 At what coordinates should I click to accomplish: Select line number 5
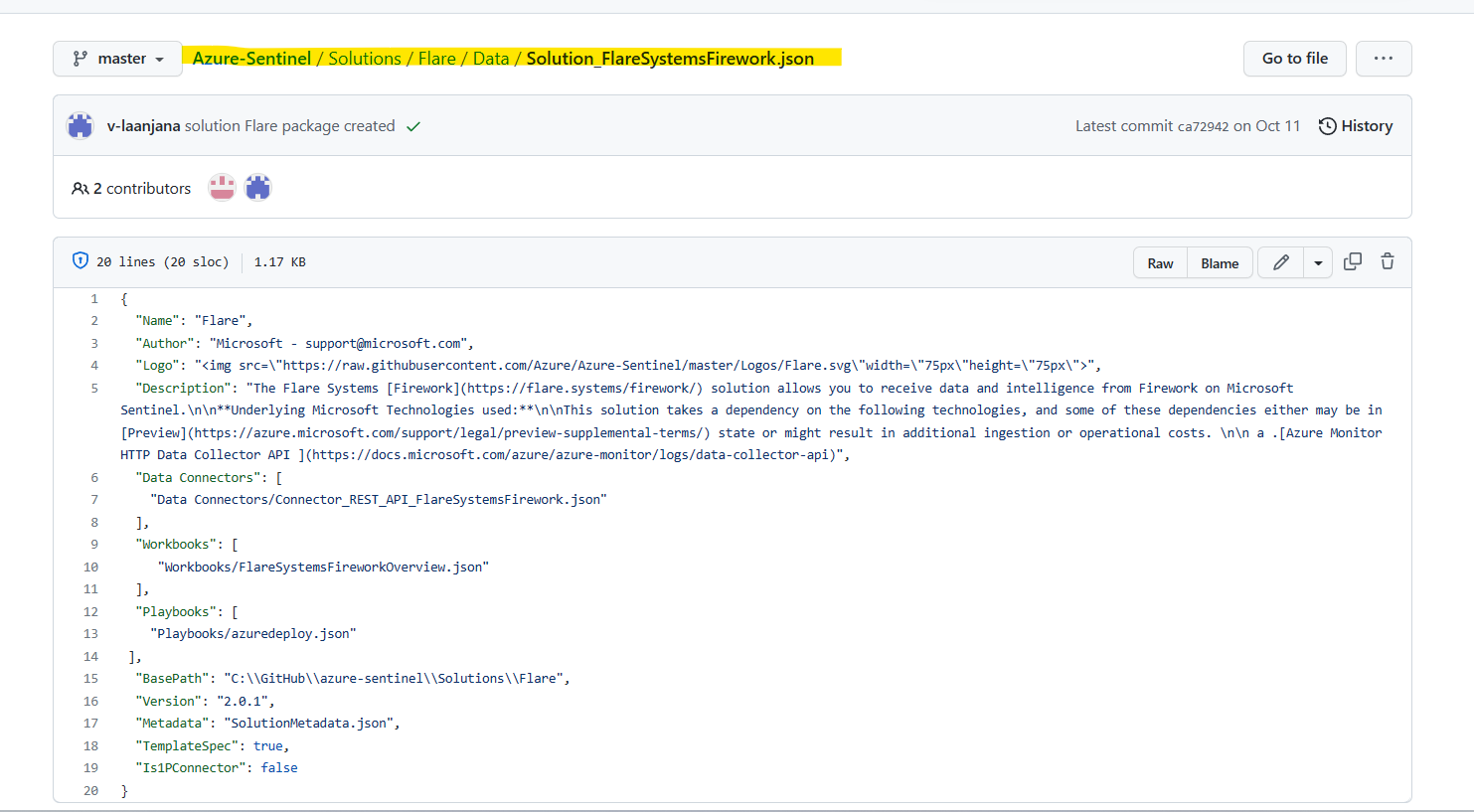pos(94,388)
